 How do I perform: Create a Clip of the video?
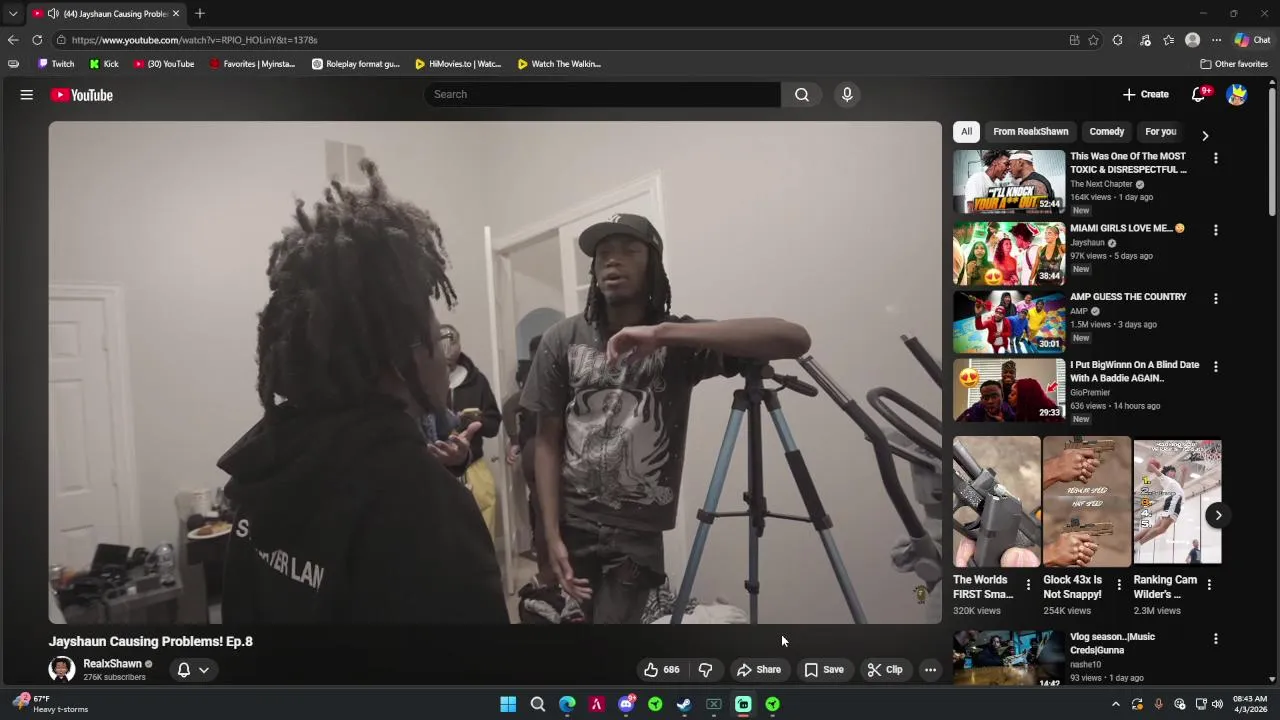click(885, 670)
